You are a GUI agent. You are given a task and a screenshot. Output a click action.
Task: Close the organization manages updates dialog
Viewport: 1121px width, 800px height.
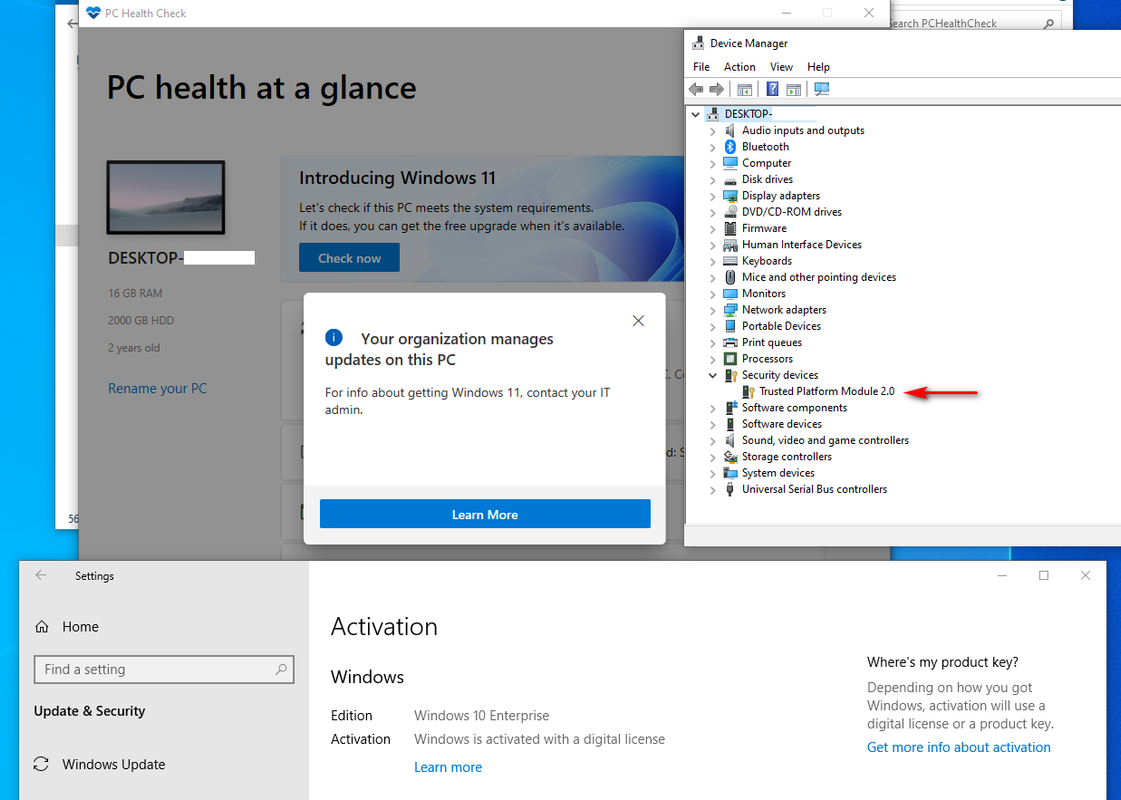(x=638, y=321)
